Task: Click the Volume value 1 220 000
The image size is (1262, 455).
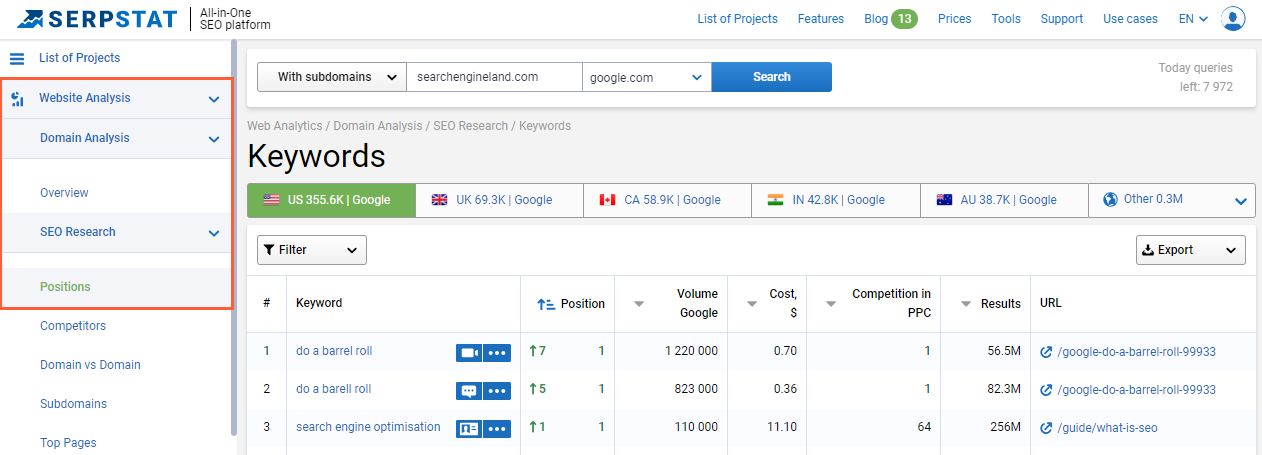Action: pos(691,351)
